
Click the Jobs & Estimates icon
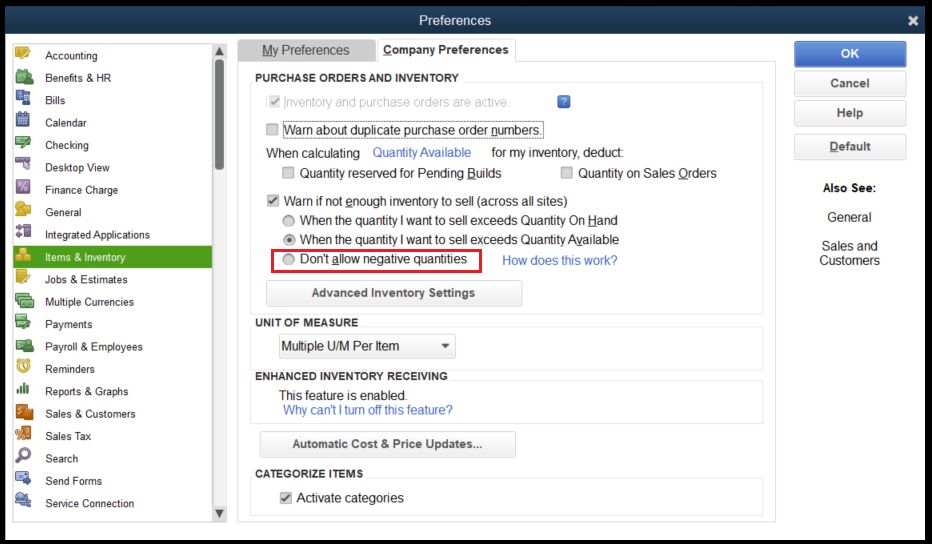23,277
